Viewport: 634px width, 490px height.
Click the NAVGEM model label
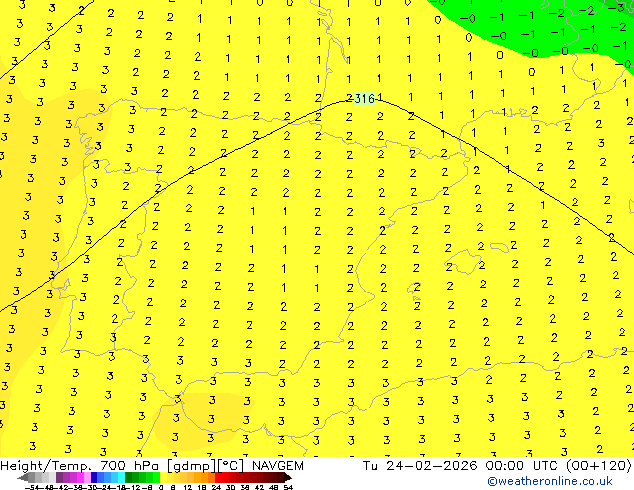(x=278, y=466)
